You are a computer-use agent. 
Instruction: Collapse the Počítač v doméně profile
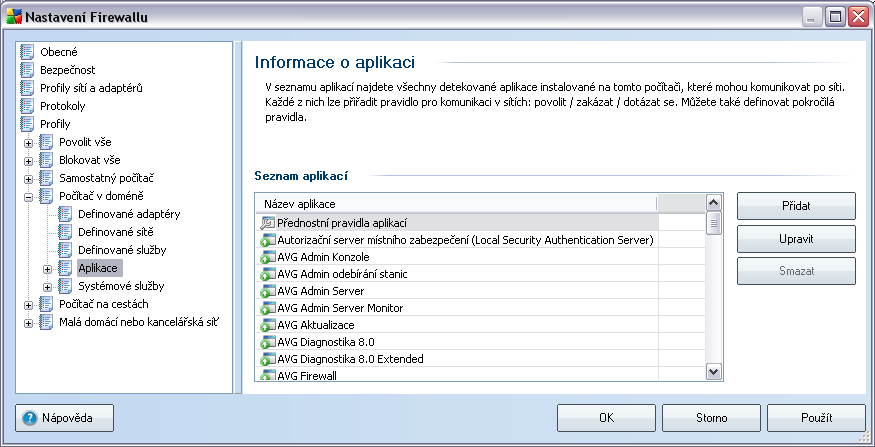point(28,197)
